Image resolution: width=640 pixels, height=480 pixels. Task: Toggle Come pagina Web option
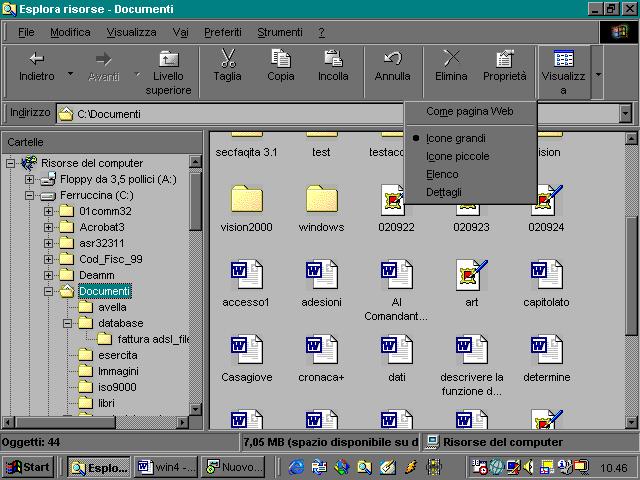470,111
